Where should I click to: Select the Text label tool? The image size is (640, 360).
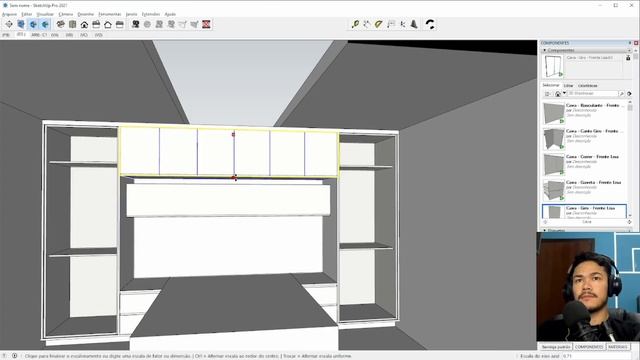(391, 24)
